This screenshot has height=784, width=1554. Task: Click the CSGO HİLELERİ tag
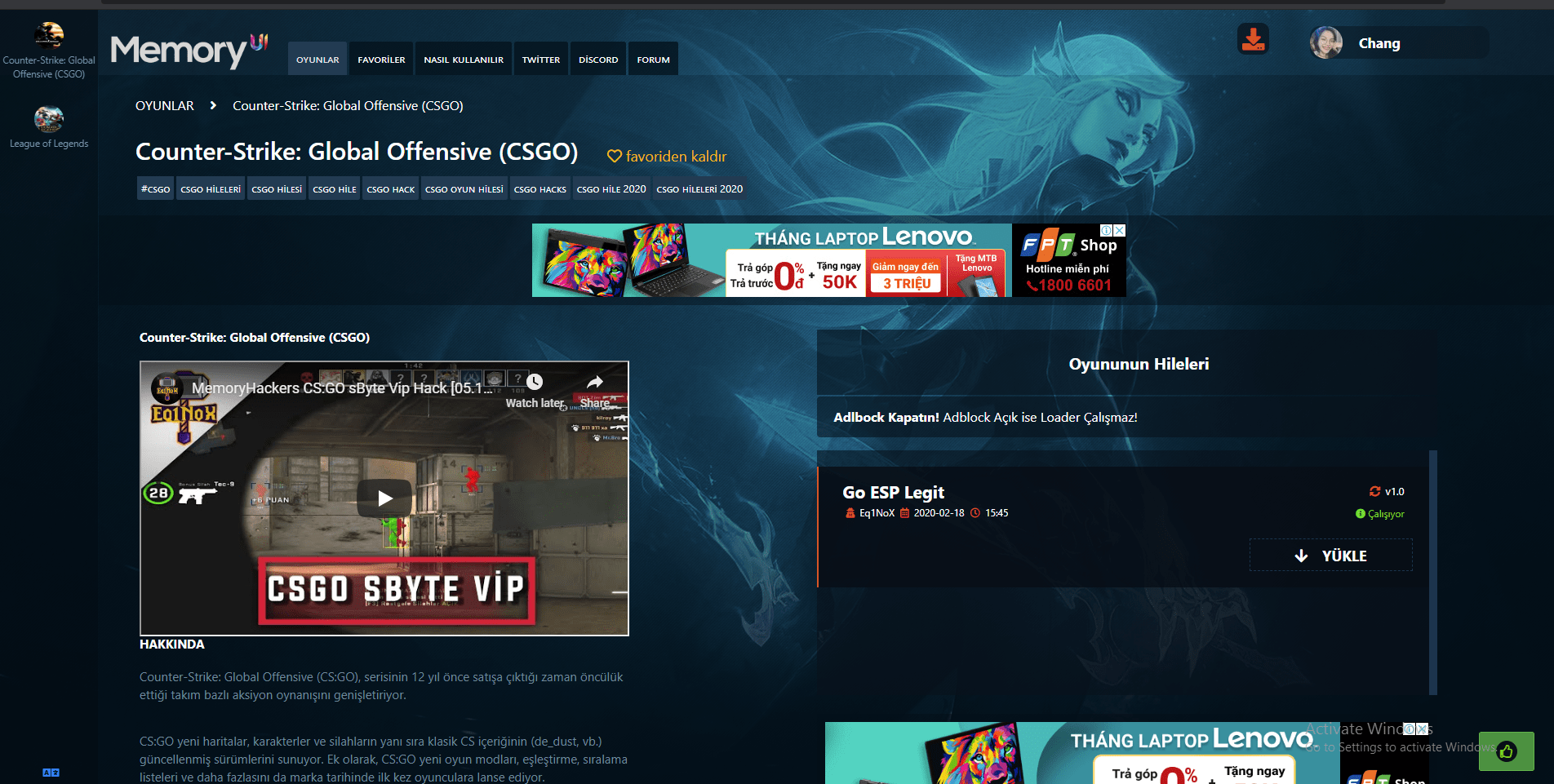click(x=211, y=189)
